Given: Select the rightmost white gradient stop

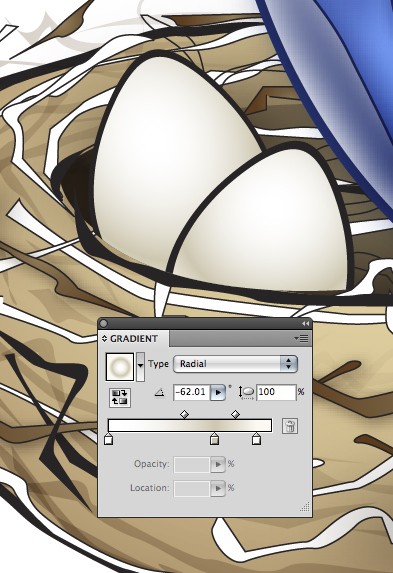Looking at the screenshot, I should pos(257,439).
